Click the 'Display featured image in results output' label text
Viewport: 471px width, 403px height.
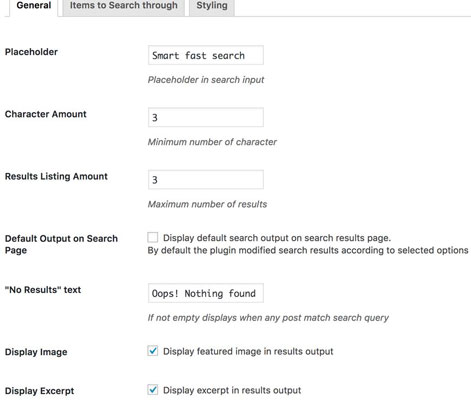[x=248, y=351]
